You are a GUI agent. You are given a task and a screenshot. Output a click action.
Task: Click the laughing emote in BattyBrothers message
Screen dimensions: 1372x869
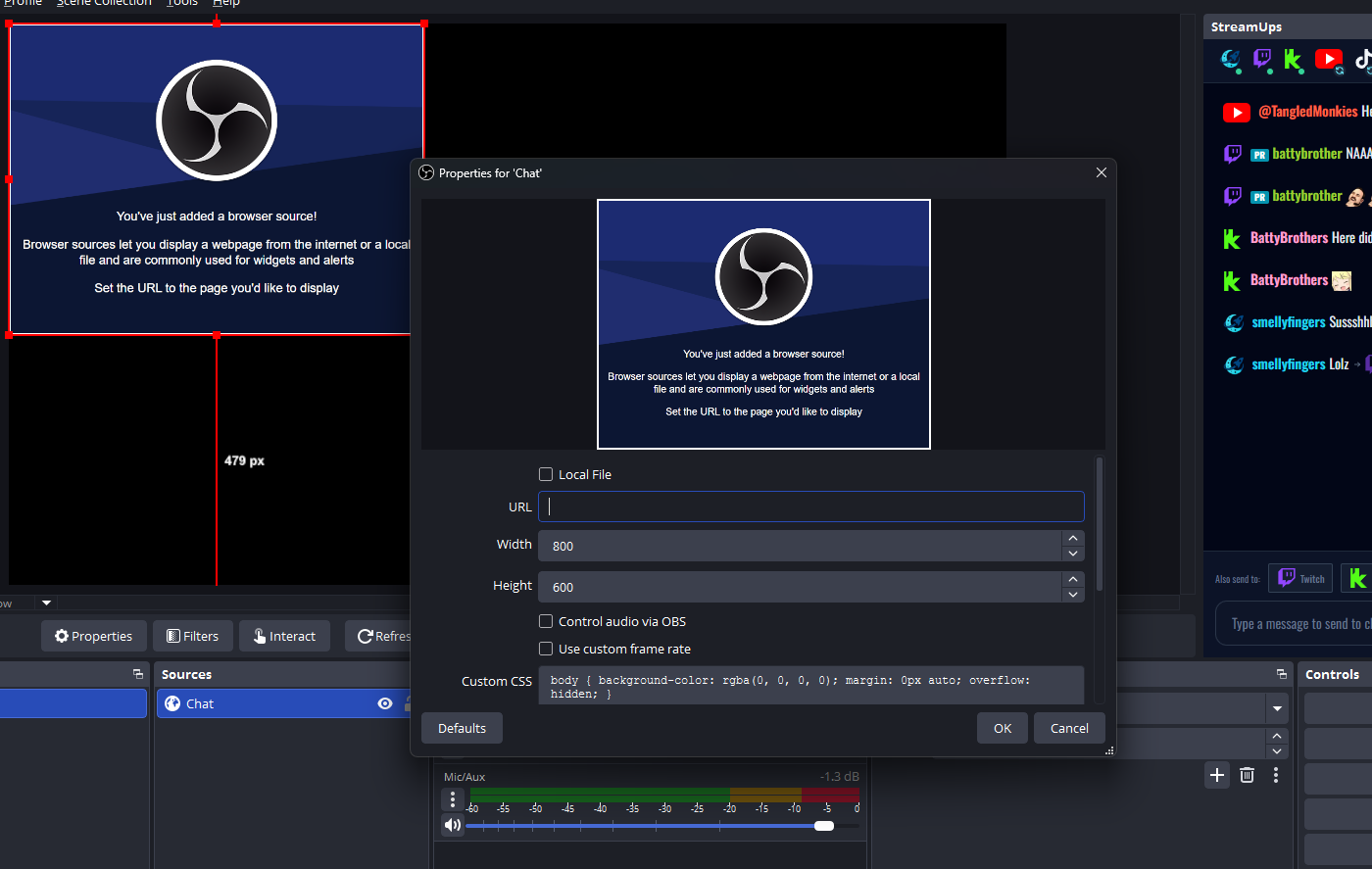[x=1342, y=281]
